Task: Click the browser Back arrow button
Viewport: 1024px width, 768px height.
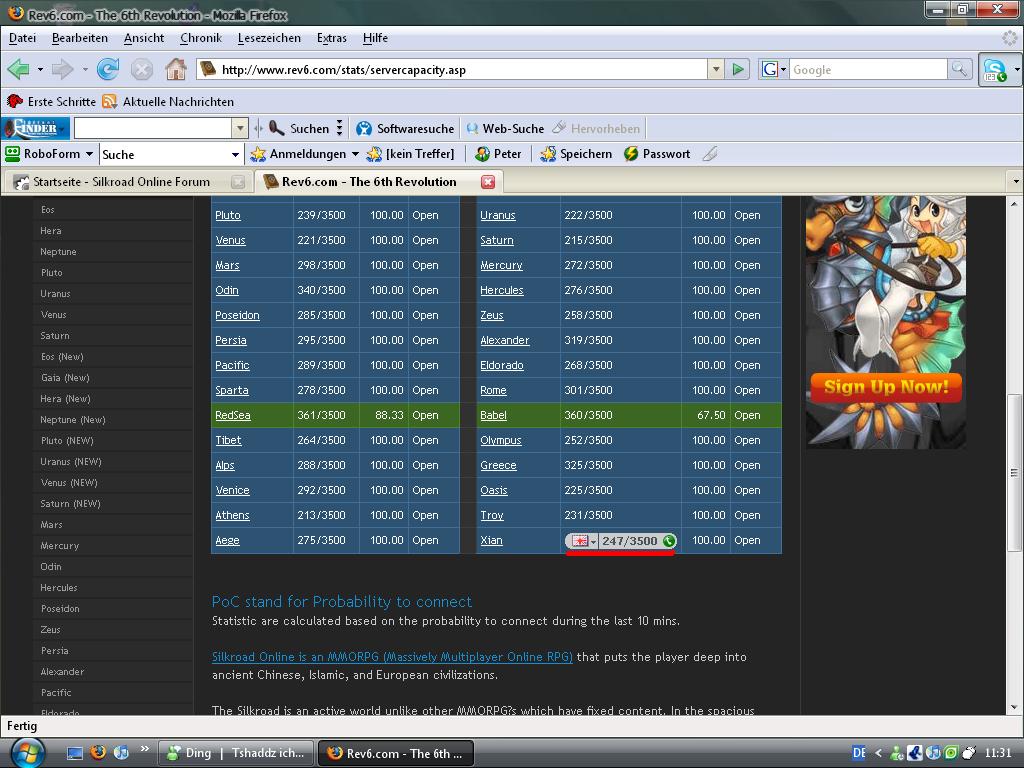Action: [18, 69]
